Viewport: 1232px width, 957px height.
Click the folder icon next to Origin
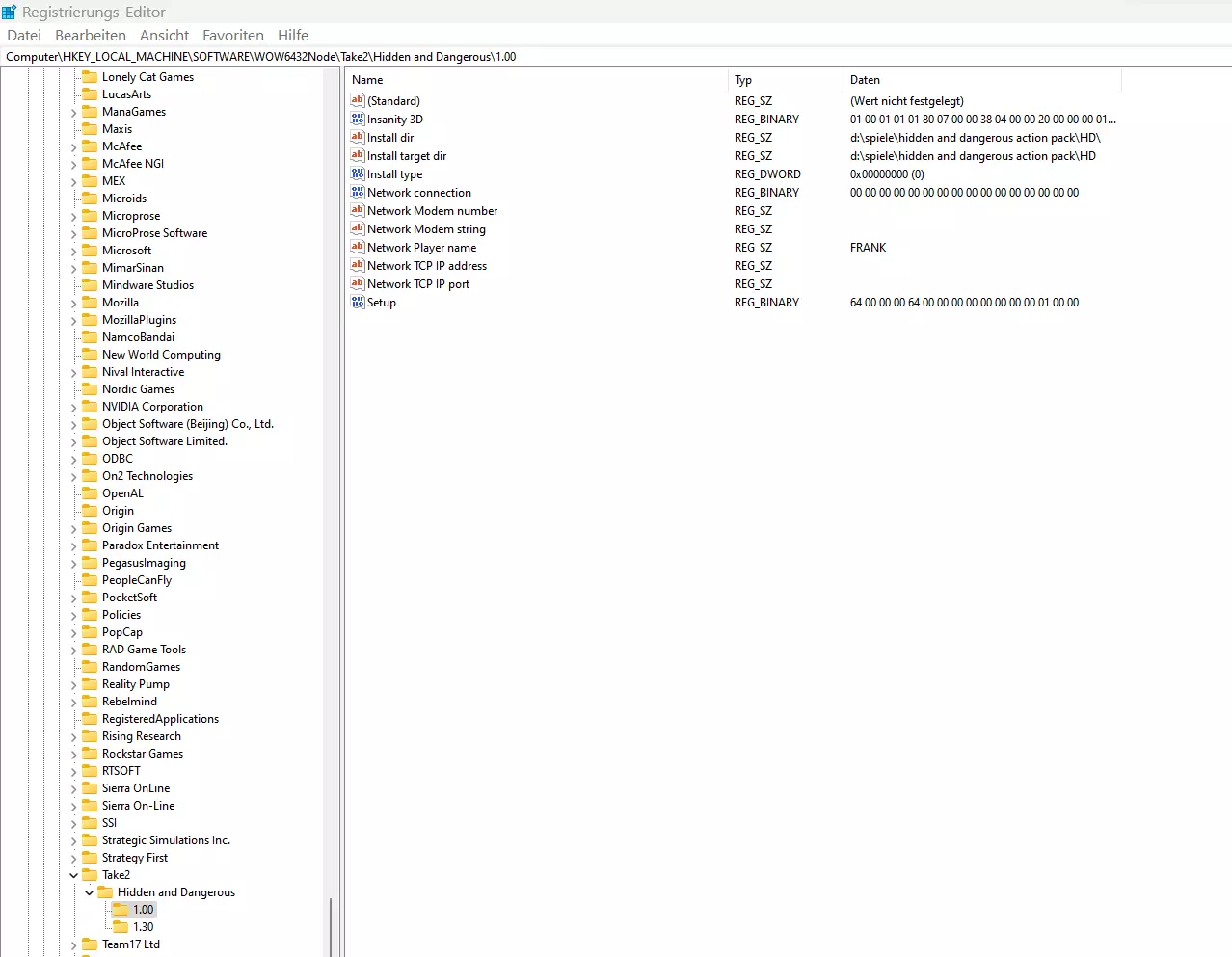[x=91, y=510]
